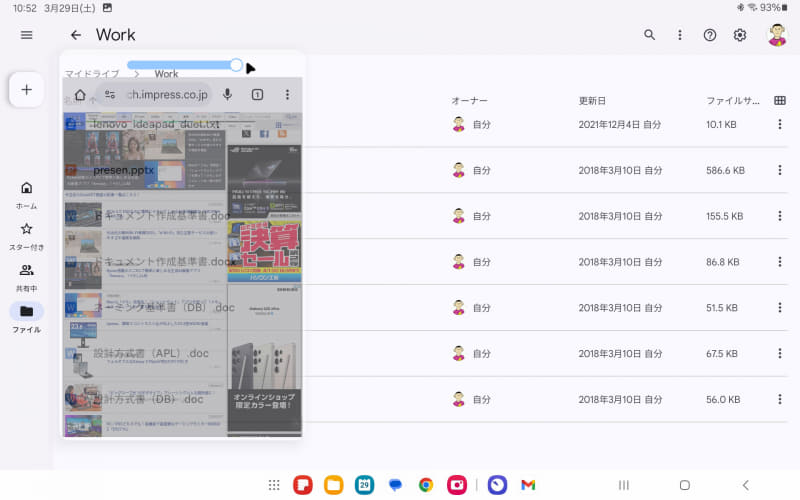The height and width of the screenshot is (500, 800).
Task: Open the pink Camera app in taskbar
Action: tap(457, 485)
